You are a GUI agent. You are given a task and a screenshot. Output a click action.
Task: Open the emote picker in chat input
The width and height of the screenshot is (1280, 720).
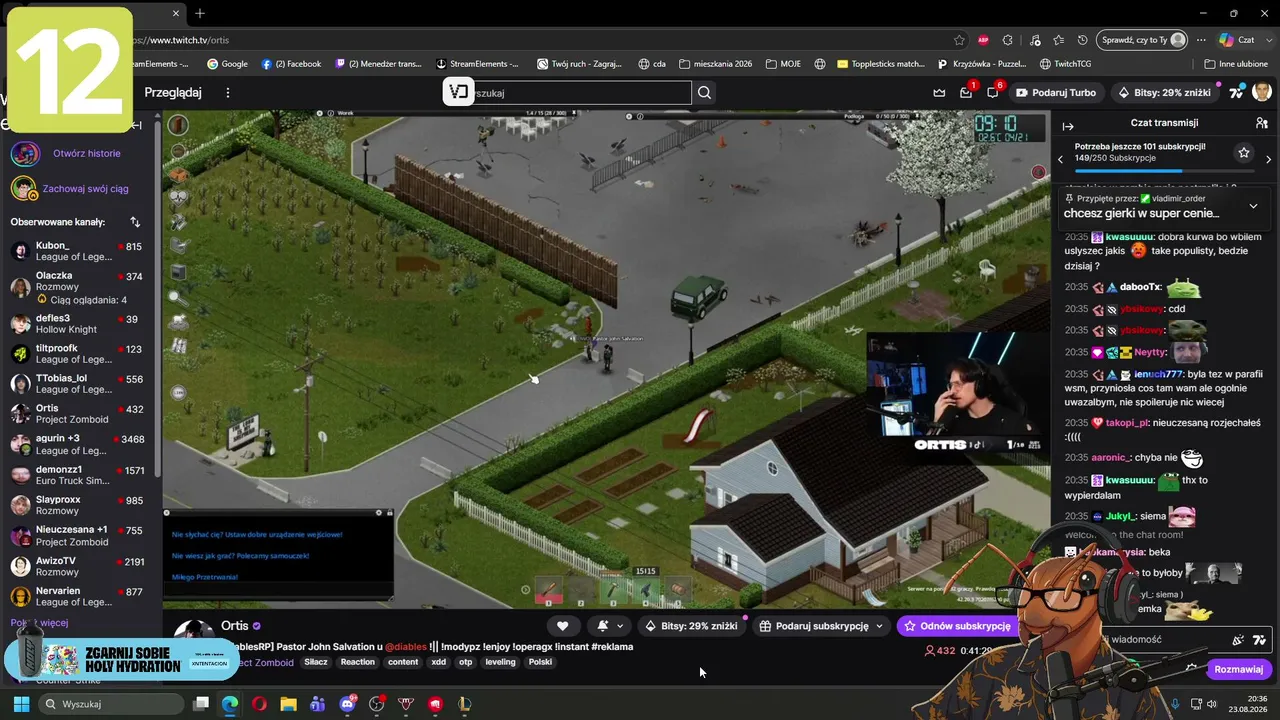click(1259, 640)
